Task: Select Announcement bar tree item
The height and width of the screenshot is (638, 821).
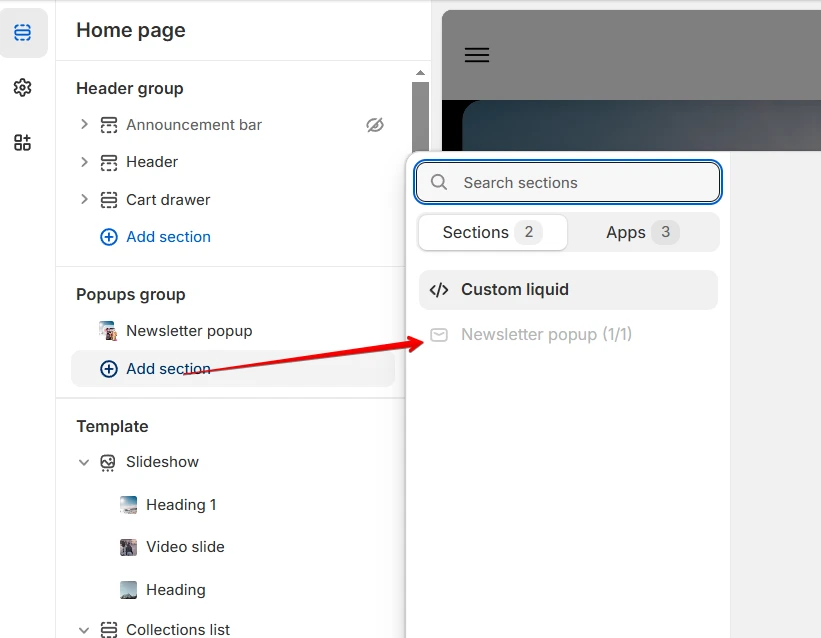Action: click(x=194, y=125)
